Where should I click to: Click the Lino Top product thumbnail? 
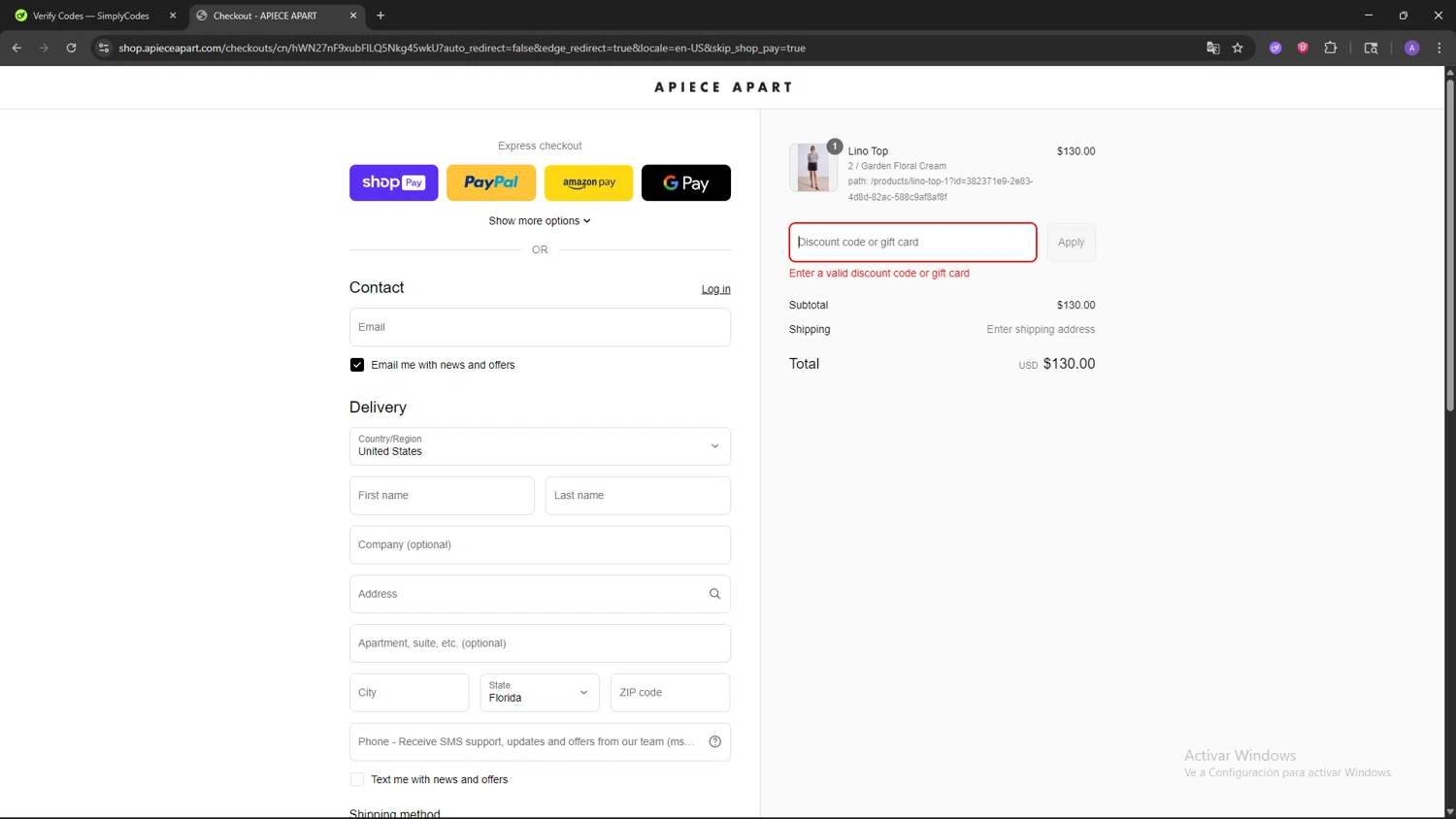[813, 168]
